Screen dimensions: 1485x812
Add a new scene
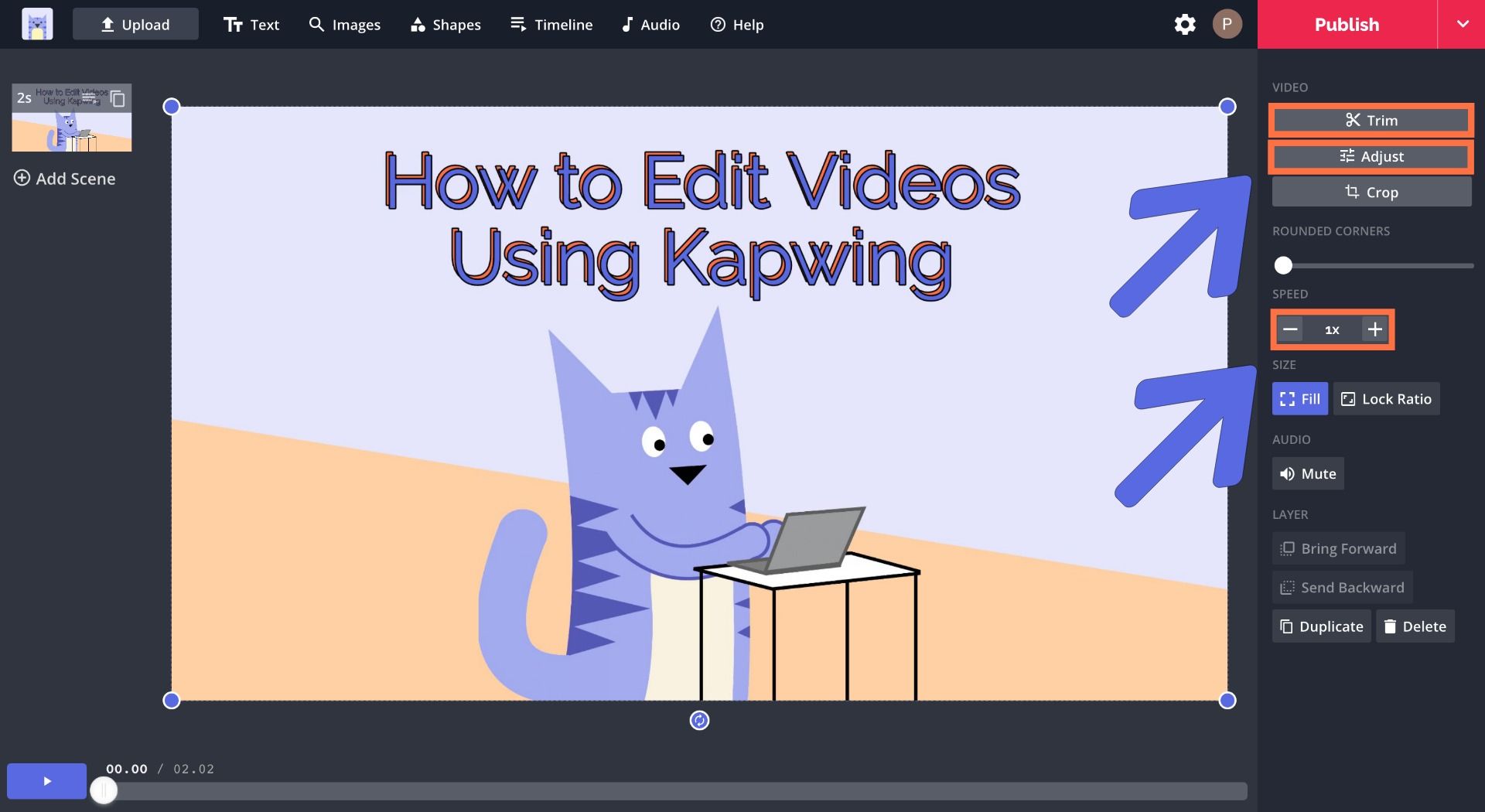65,179
